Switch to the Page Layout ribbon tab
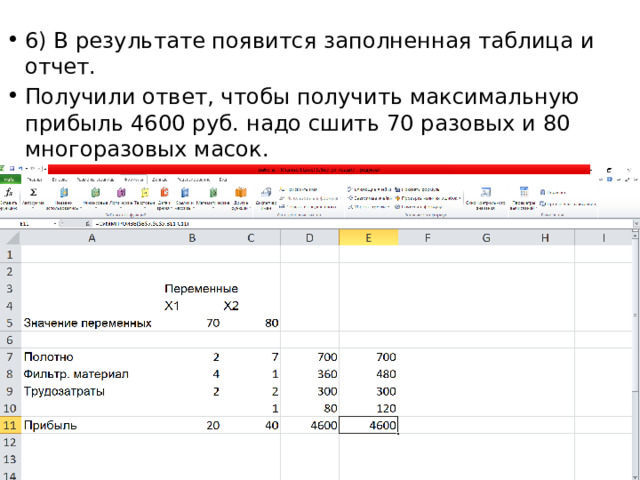 click(x=96, y=180)
